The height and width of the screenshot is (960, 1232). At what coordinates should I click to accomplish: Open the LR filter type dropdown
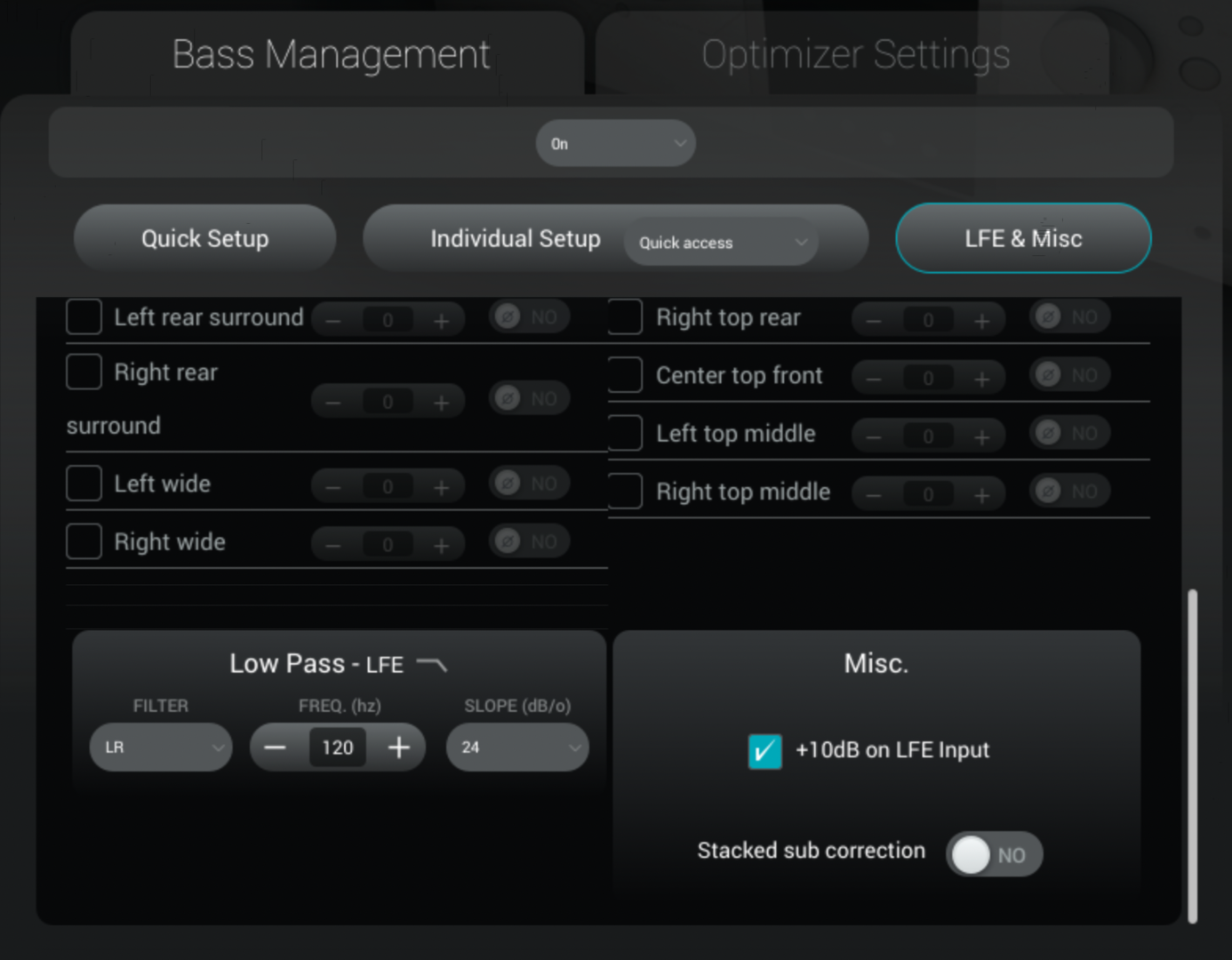tap(161, 748)
